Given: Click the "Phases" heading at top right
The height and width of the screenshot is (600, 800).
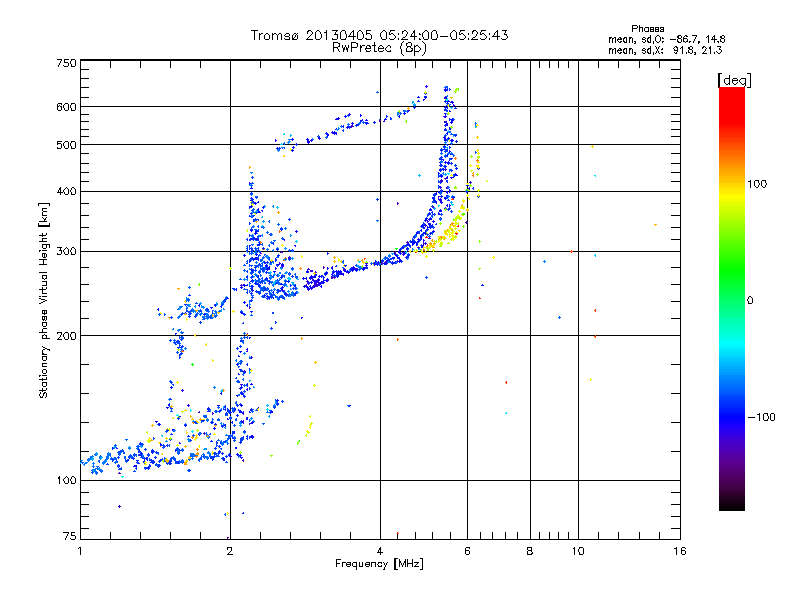Looking at the screenshot, I should (x=647, y=29).
